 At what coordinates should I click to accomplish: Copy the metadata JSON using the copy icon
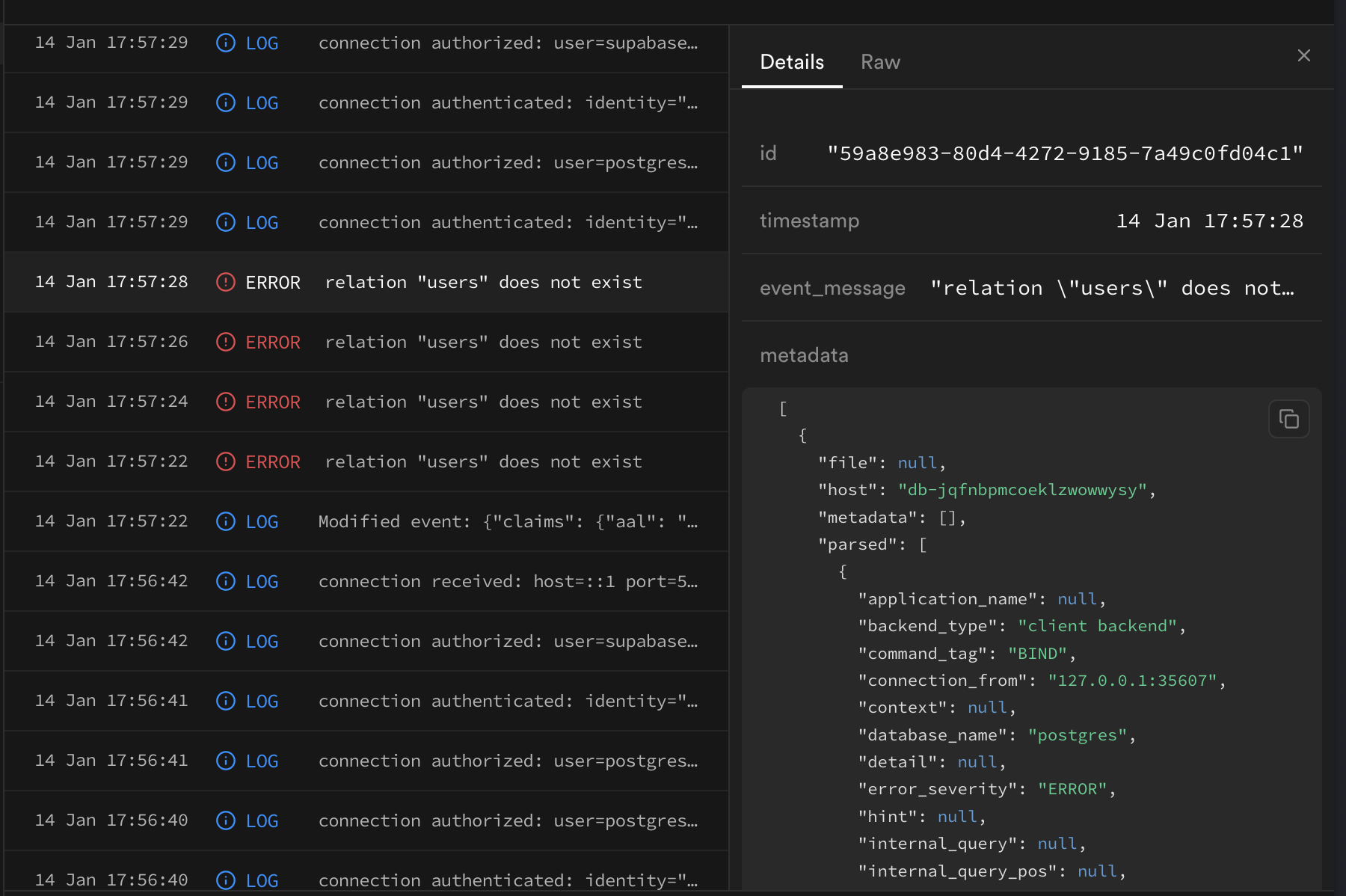[1289, 419]
